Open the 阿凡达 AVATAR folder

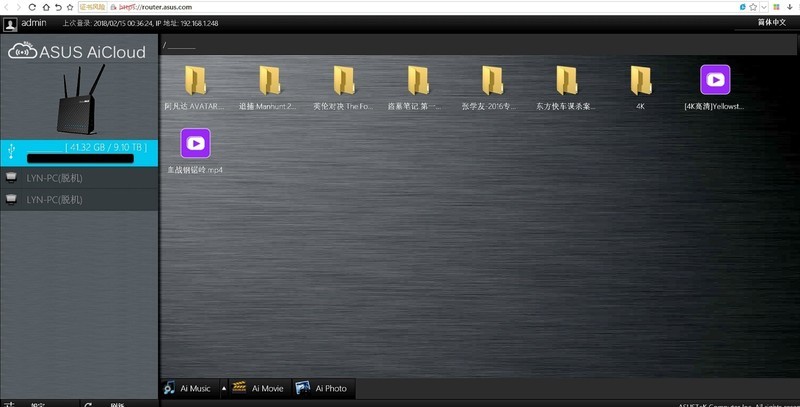[195, 87]
